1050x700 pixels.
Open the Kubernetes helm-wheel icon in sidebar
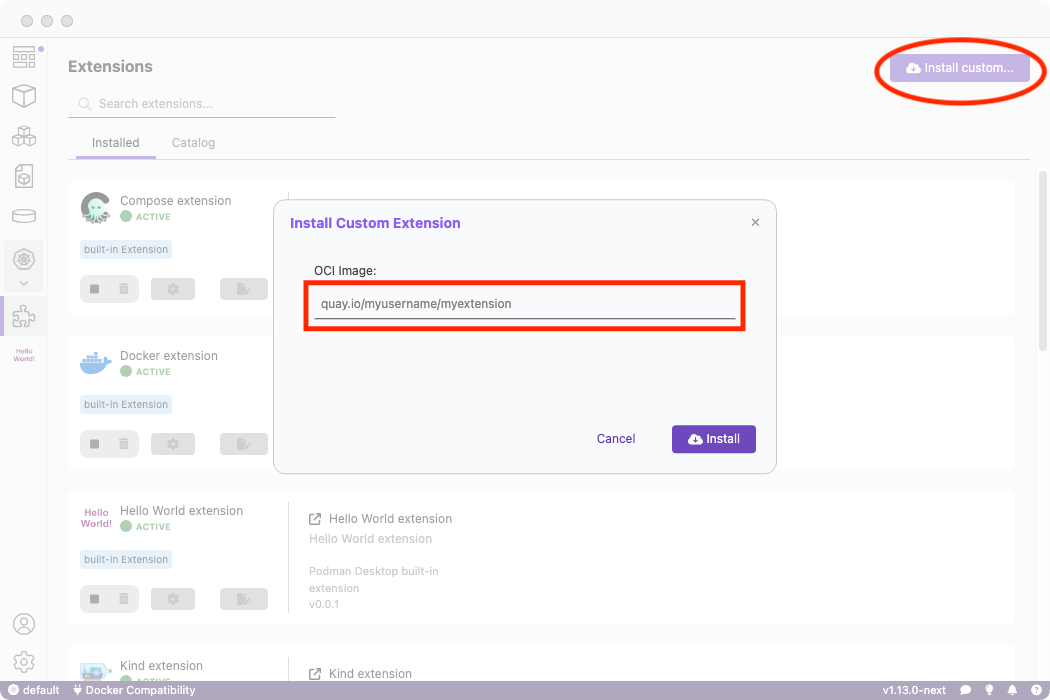24,259
